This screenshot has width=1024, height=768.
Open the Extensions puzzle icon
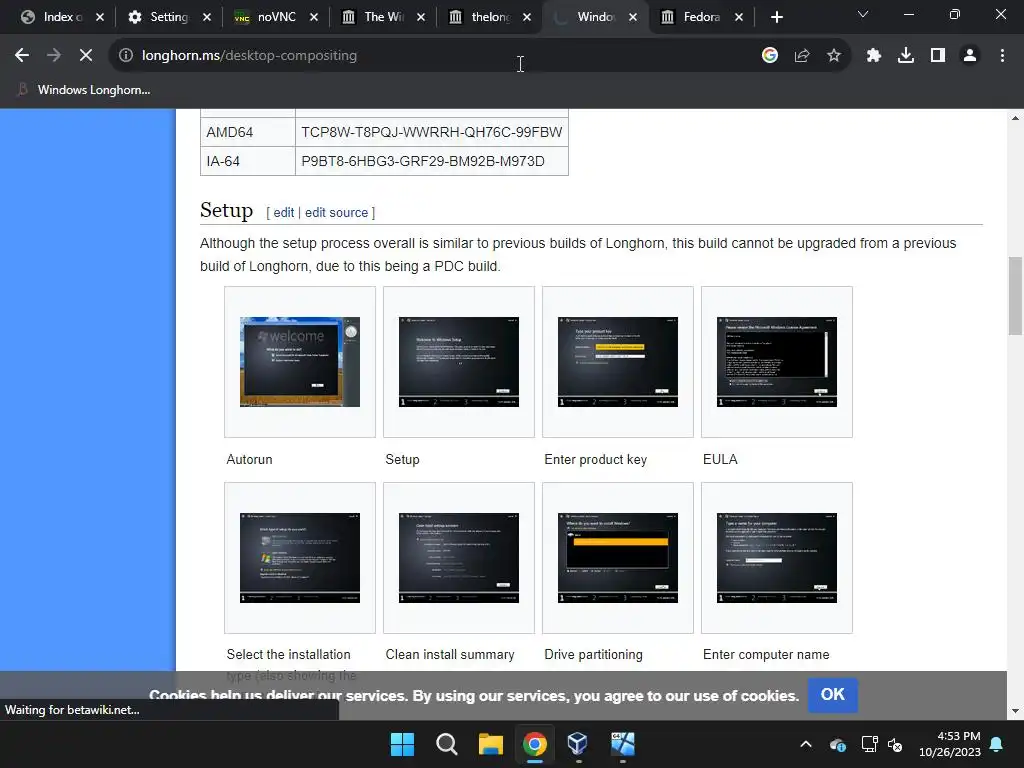pos(874,56)
